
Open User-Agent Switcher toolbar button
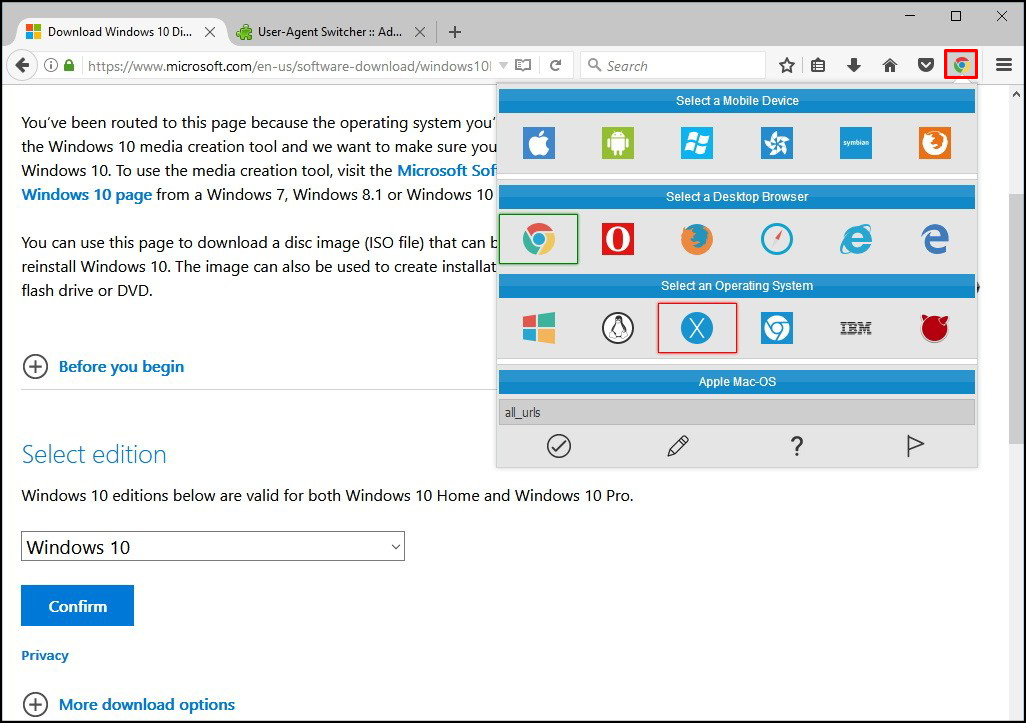[x=961, y=65]
